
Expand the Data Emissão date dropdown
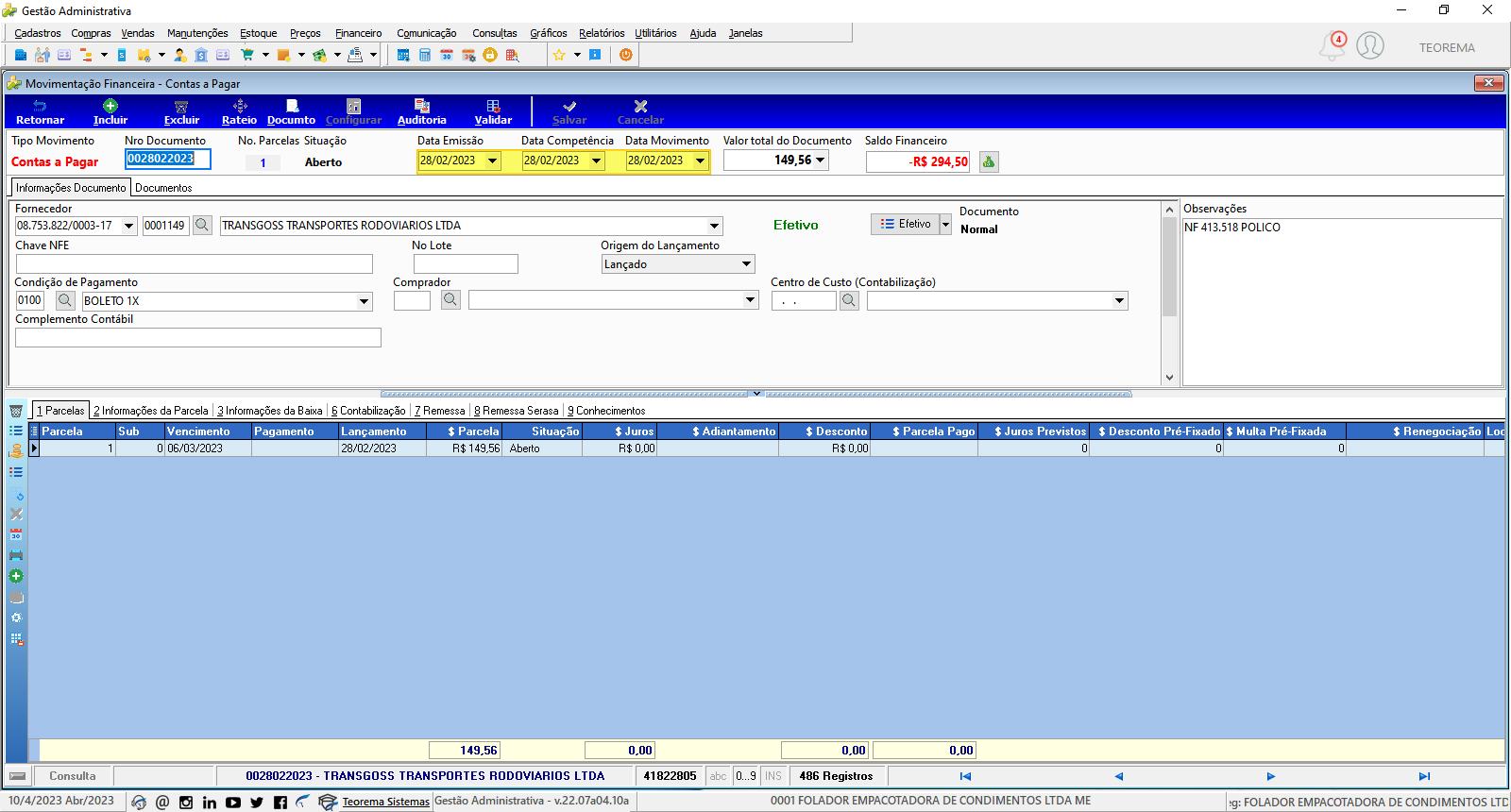[492, 161]
